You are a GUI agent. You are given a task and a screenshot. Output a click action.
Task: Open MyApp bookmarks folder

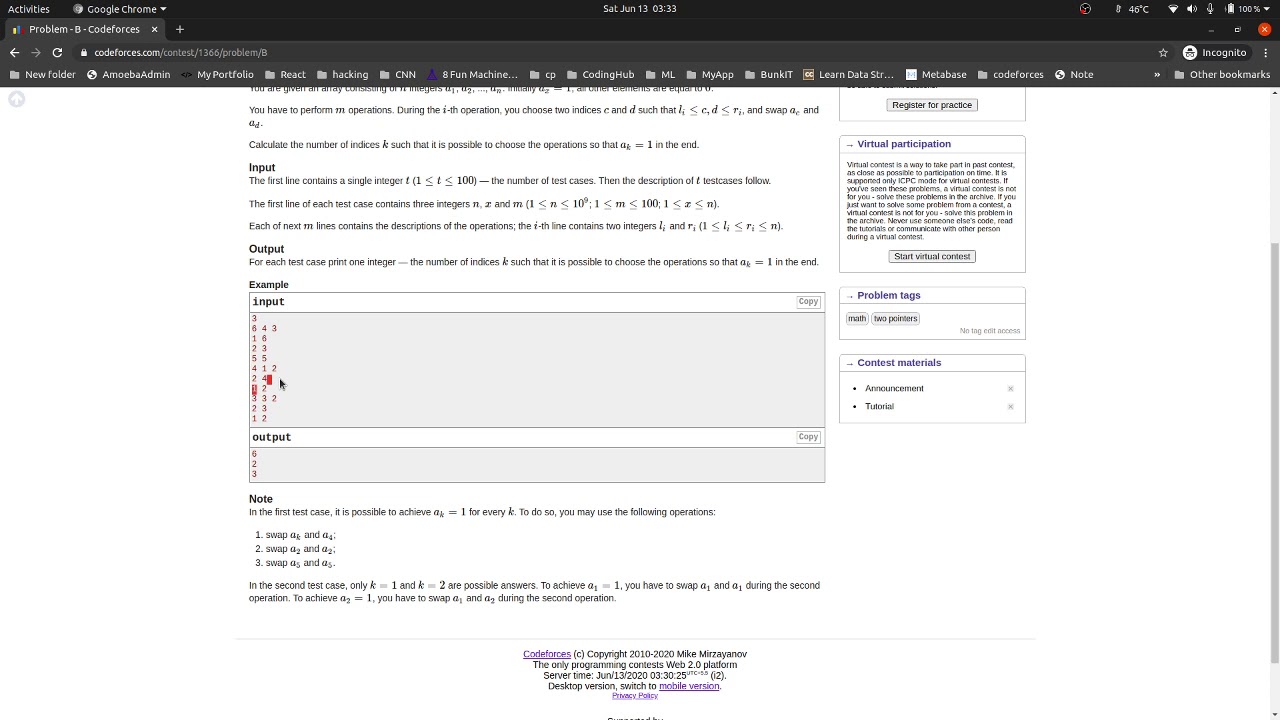pyautogui.click(x=709, y=74)
